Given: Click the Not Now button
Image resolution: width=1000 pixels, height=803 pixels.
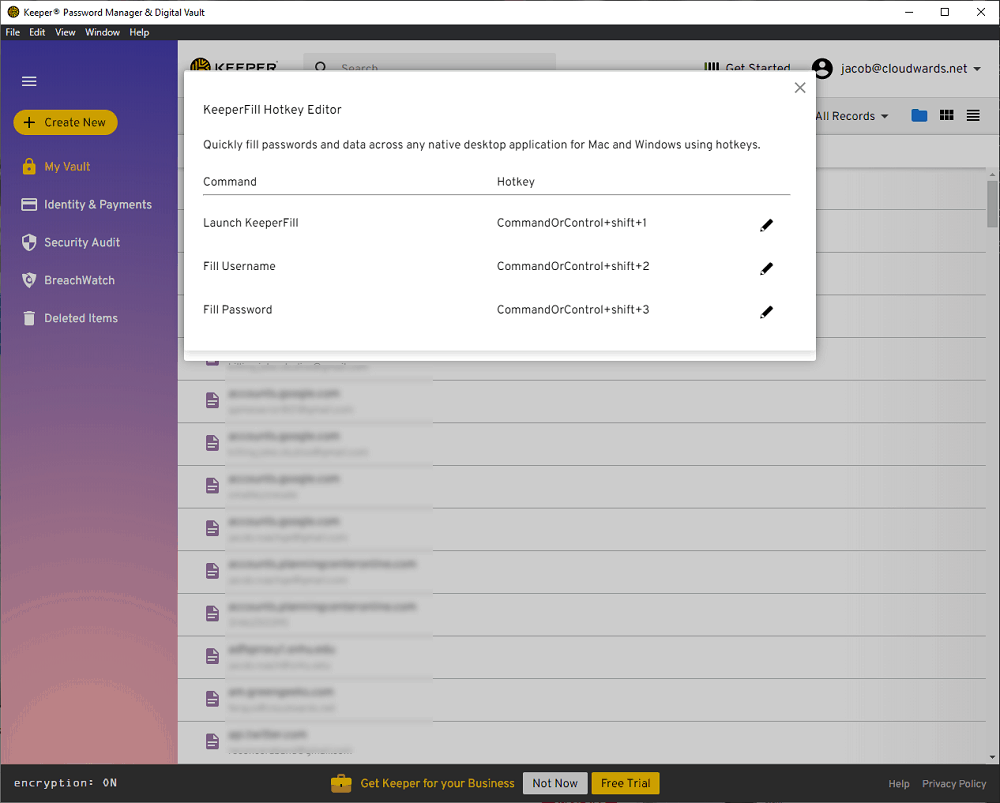Looking at the screenshot, I should coord(555,783).
